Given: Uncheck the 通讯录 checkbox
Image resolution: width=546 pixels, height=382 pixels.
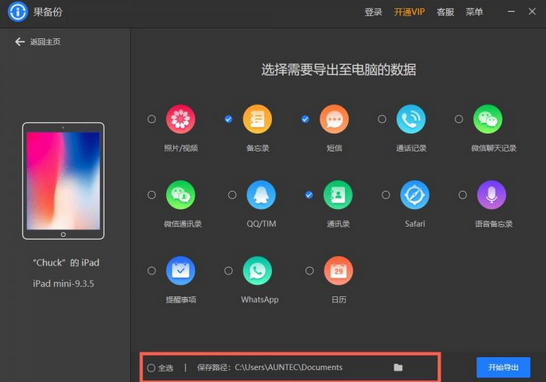Looking at the screenshot, I should pos(309,195).
